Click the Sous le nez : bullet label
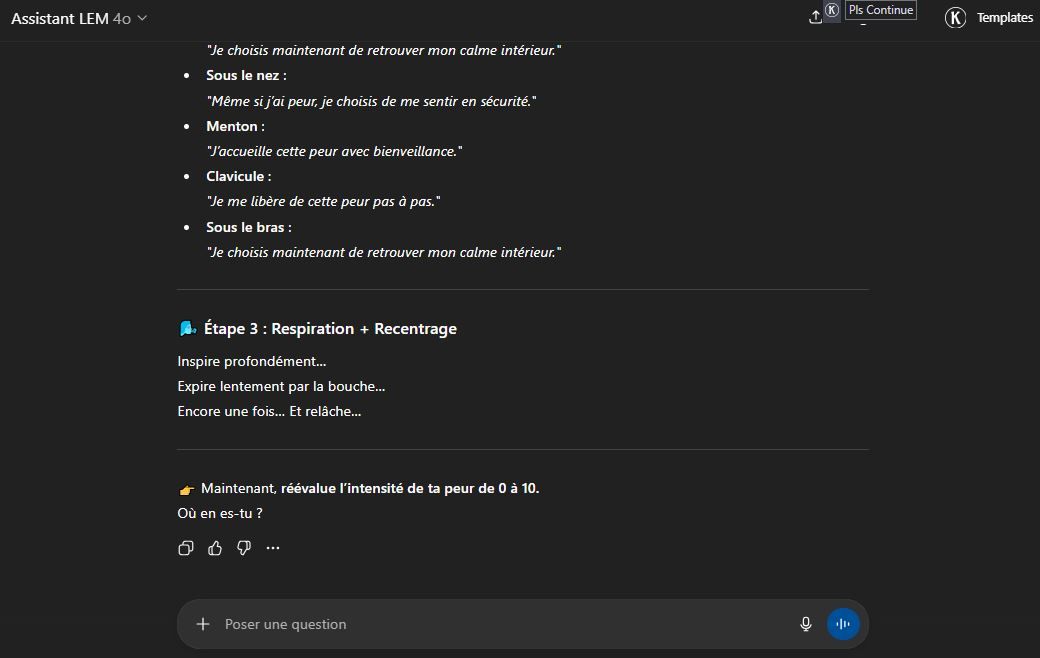Screen dimensions: 1040x658 pos(246,76)
